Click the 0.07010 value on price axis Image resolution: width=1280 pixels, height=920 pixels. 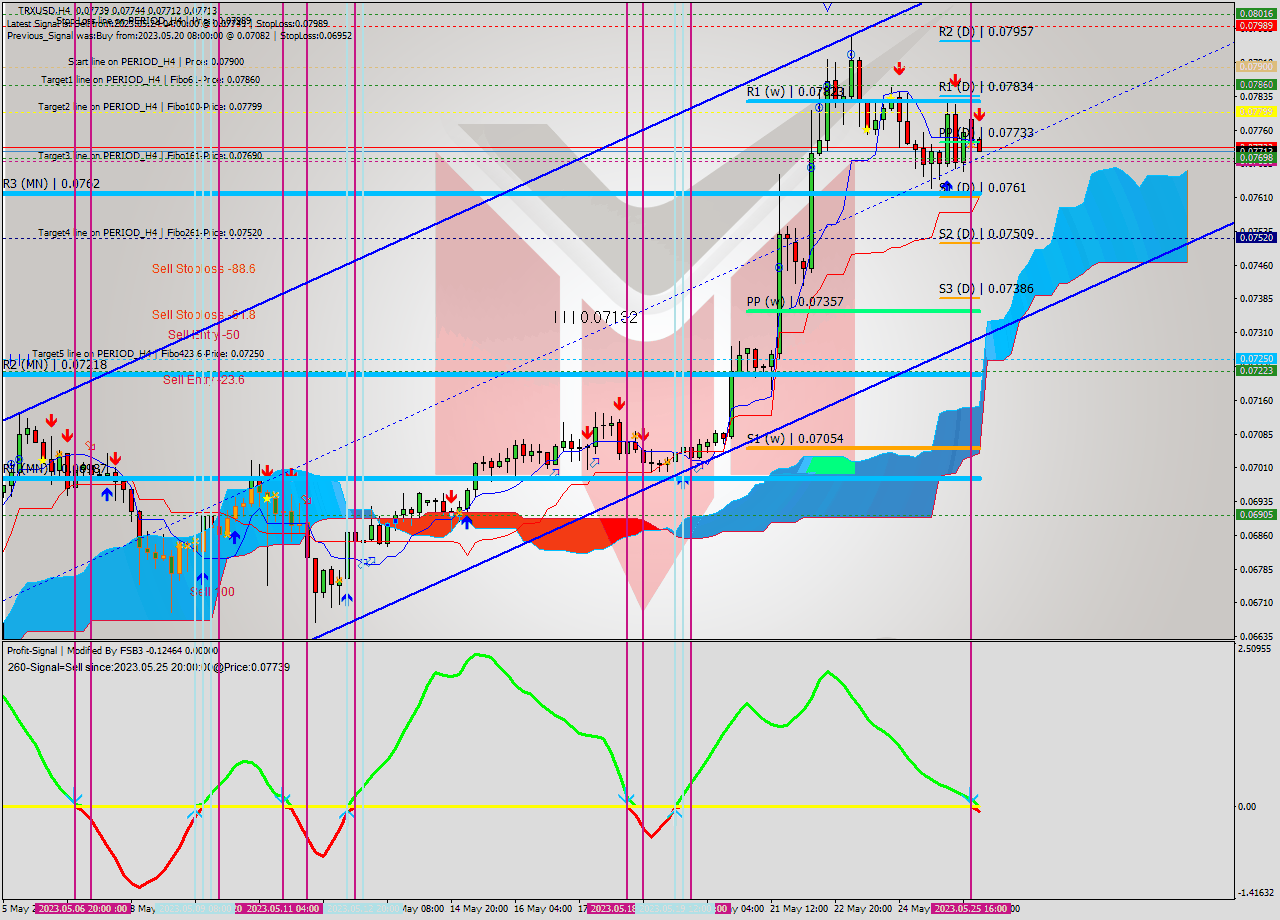[1256, 468]
